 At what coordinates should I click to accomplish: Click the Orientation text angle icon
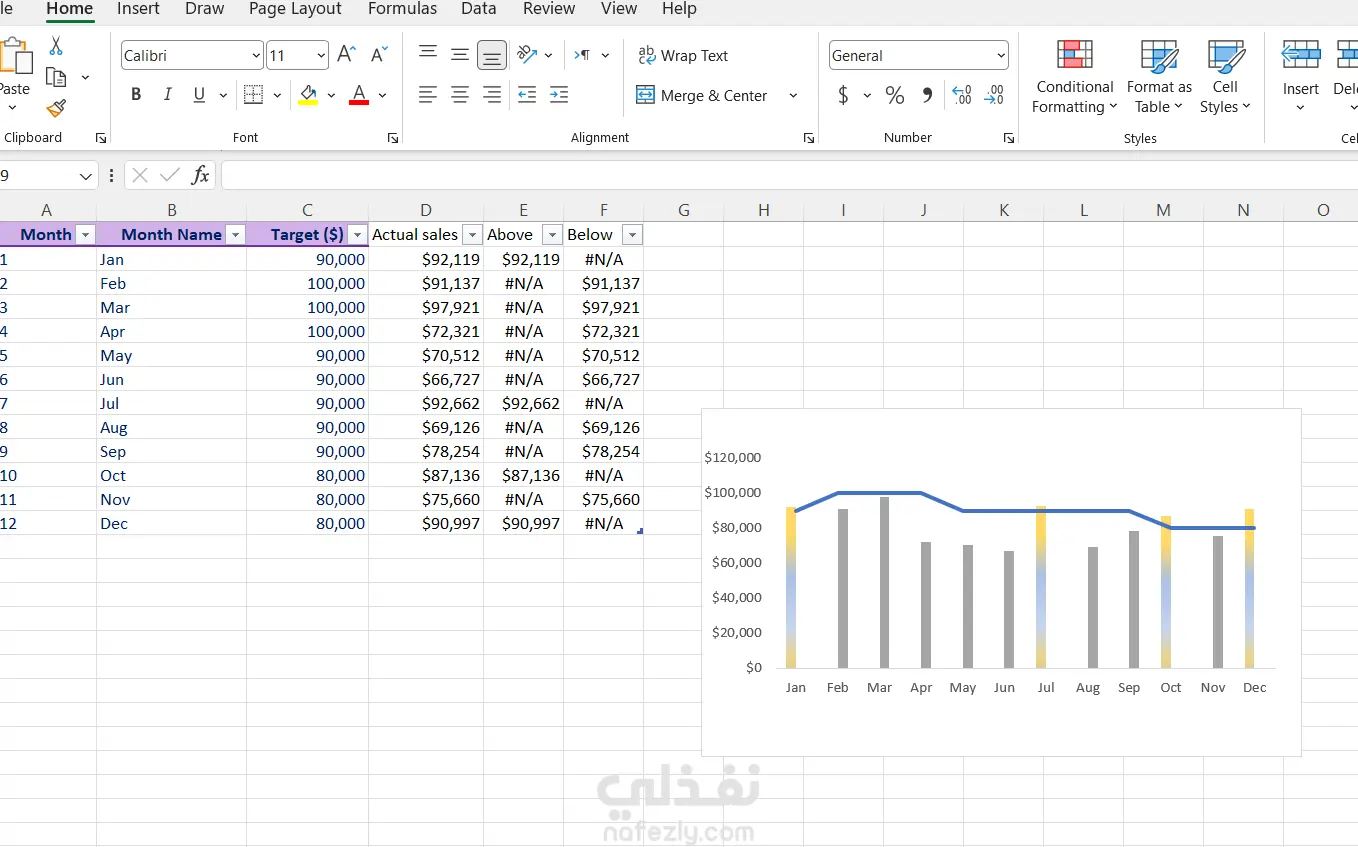point(527,55)
